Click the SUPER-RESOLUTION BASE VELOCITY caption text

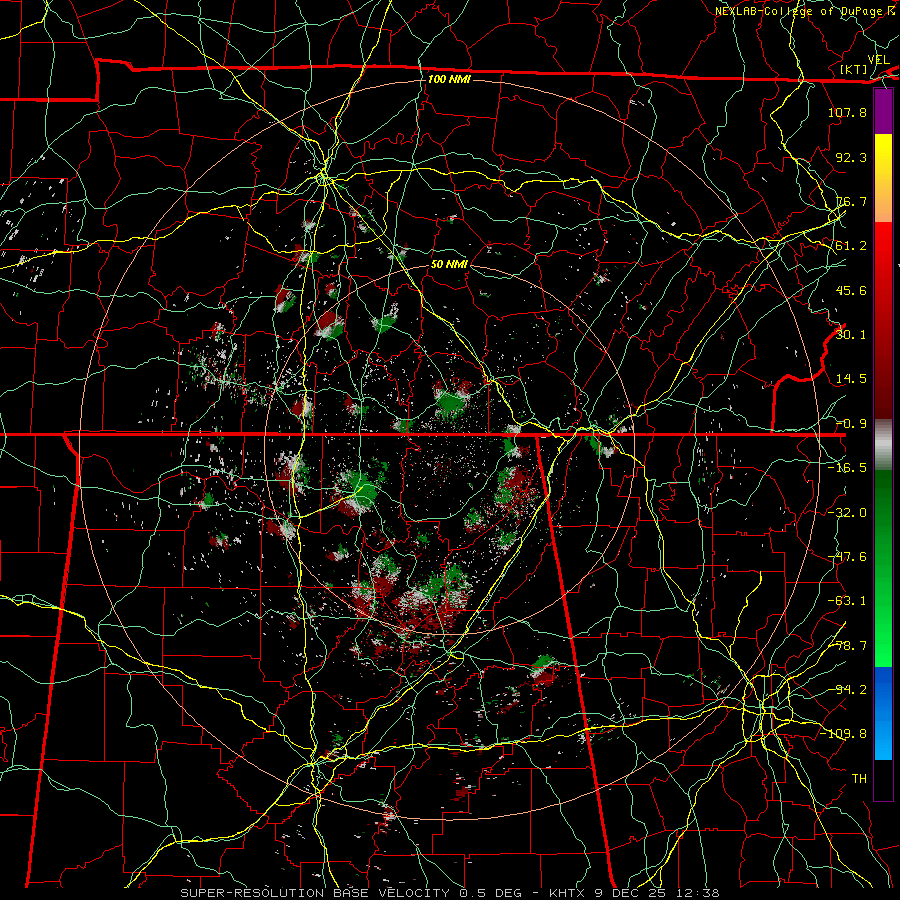coord(315,893)
